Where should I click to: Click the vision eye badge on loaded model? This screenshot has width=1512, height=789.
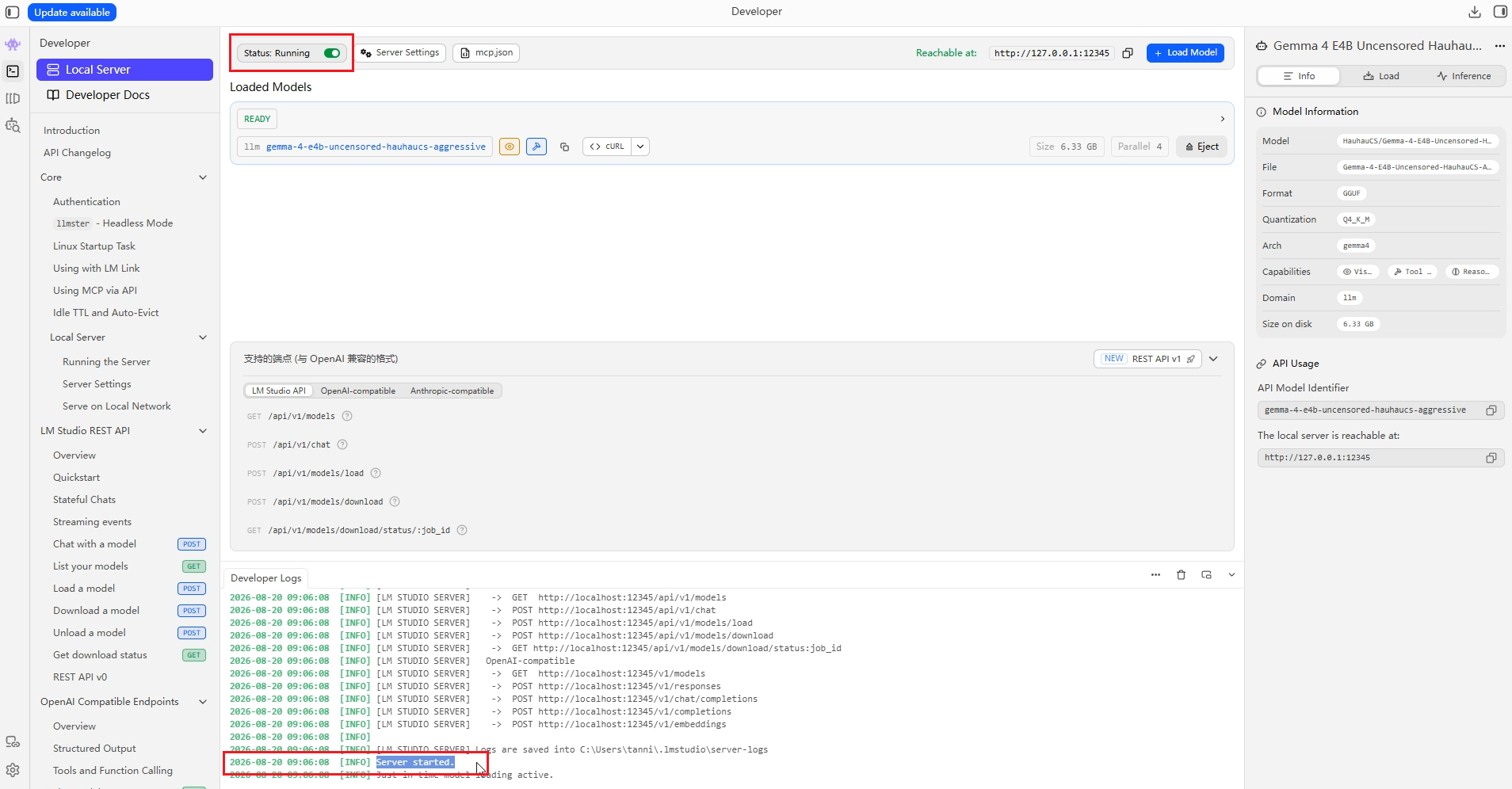510,147
